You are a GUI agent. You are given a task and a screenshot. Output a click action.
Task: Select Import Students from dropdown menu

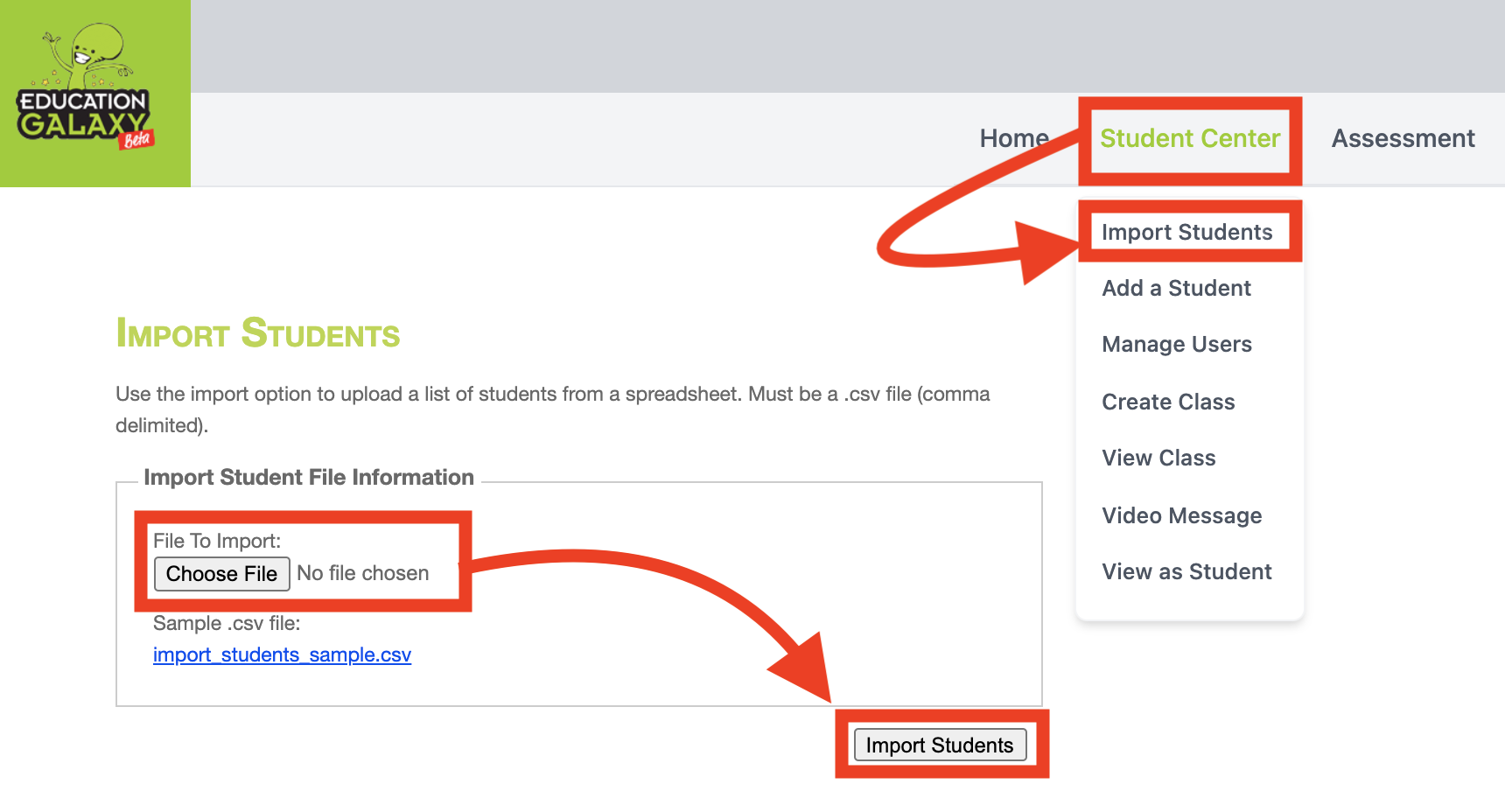tap(1187, 232)
